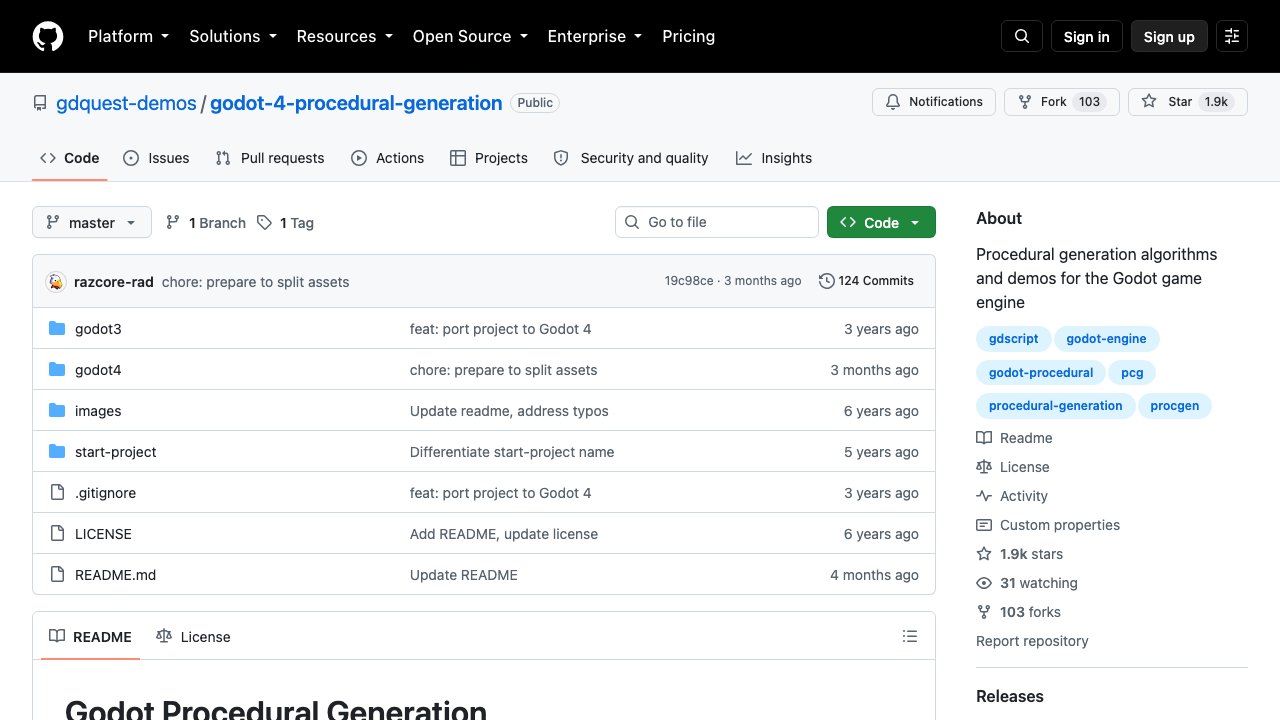This screenshot has width=1280, height=720.
Task: Open appearance settings icon in header
Action: [1232, 36]
